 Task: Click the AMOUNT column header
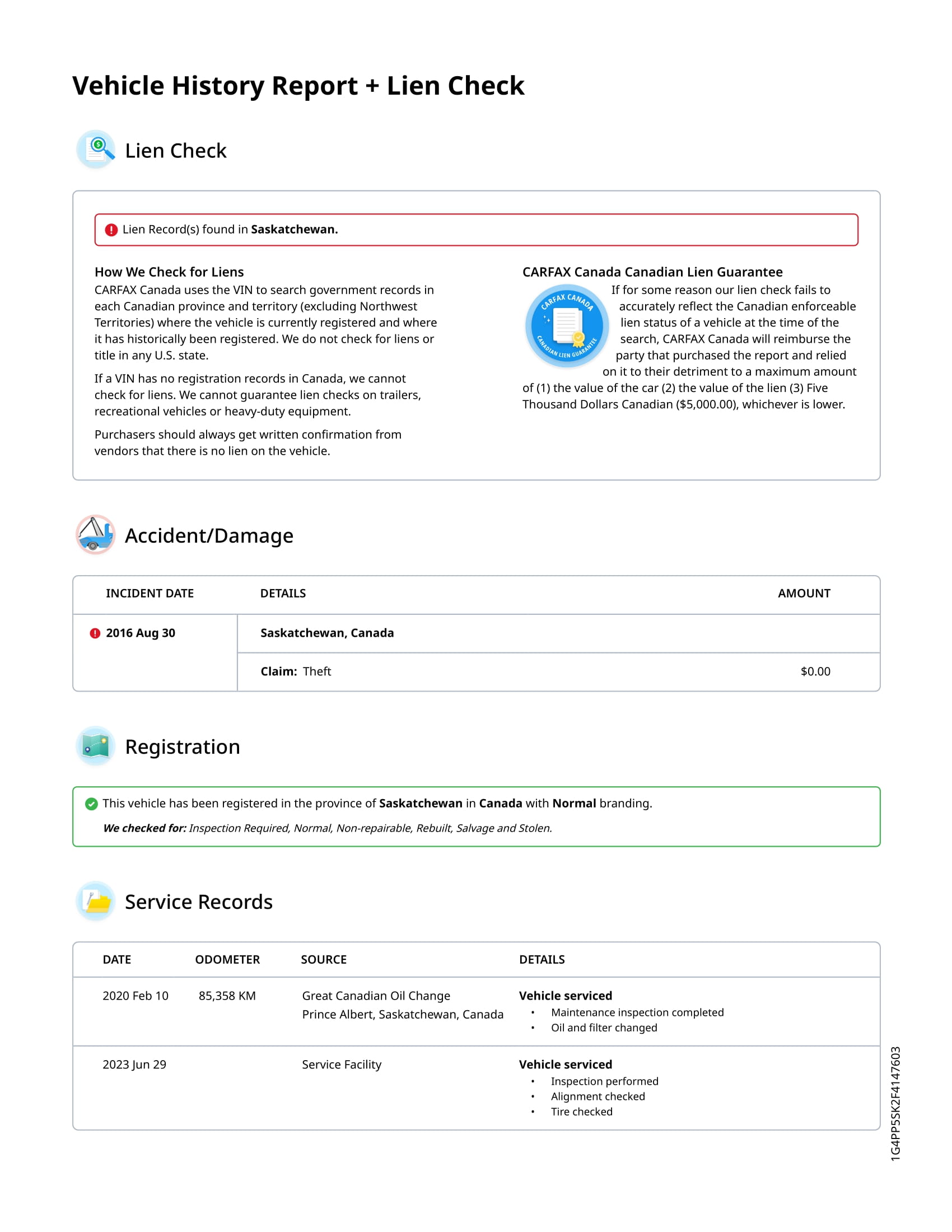pyautogui.click(x=804, y=594)
